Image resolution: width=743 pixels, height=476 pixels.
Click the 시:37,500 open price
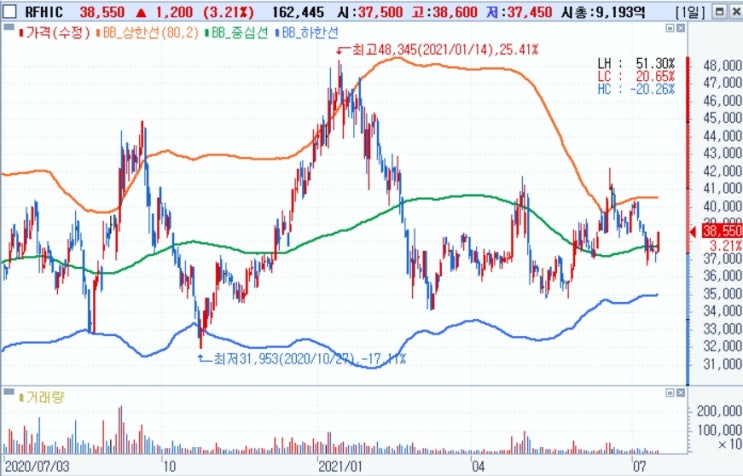(371, 12)
